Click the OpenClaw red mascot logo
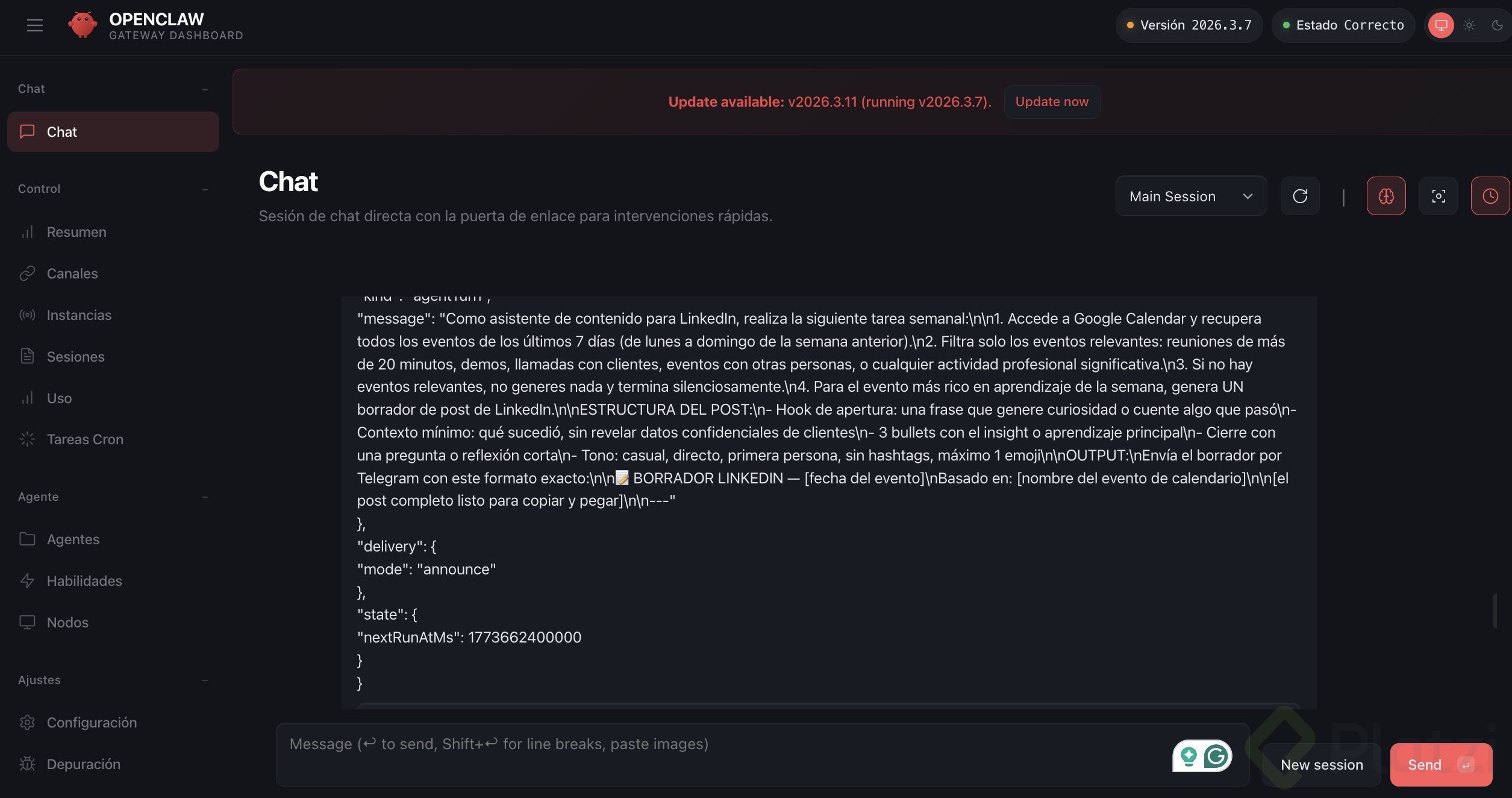This screenshot has width=1512, height=798. click(83, 25)
